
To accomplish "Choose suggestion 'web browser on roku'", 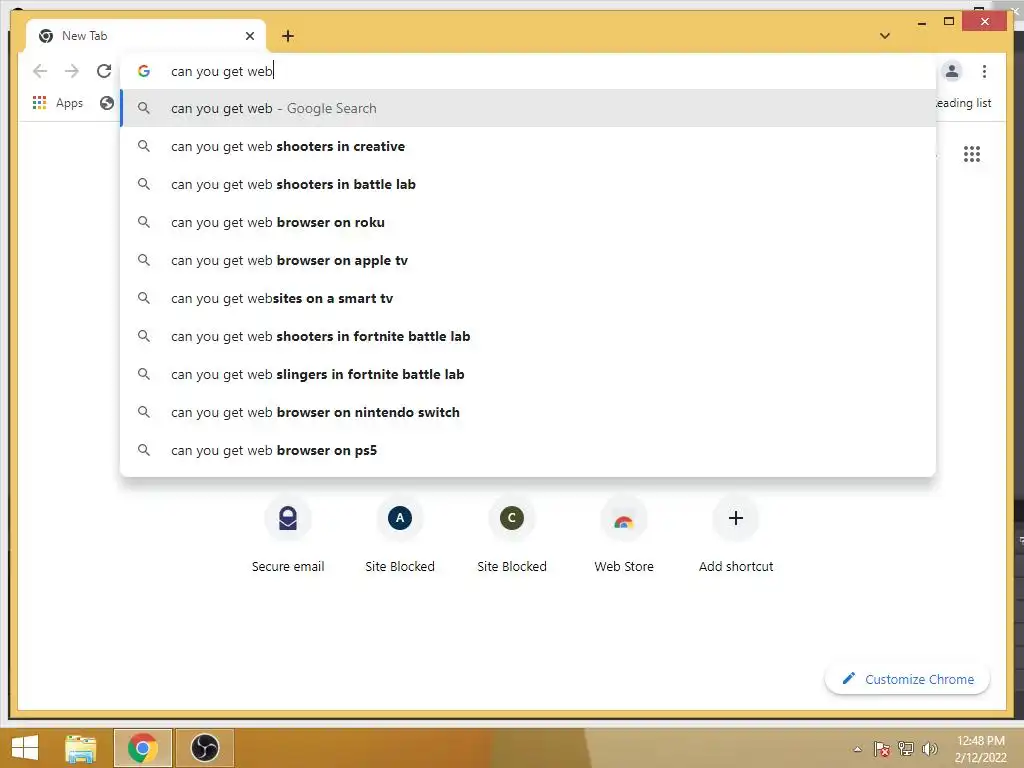I will [528, 222].
